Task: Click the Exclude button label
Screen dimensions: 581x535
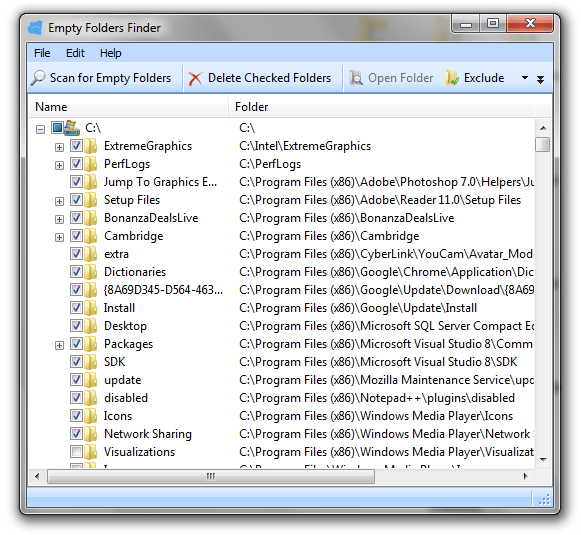Action: point(484,78)
